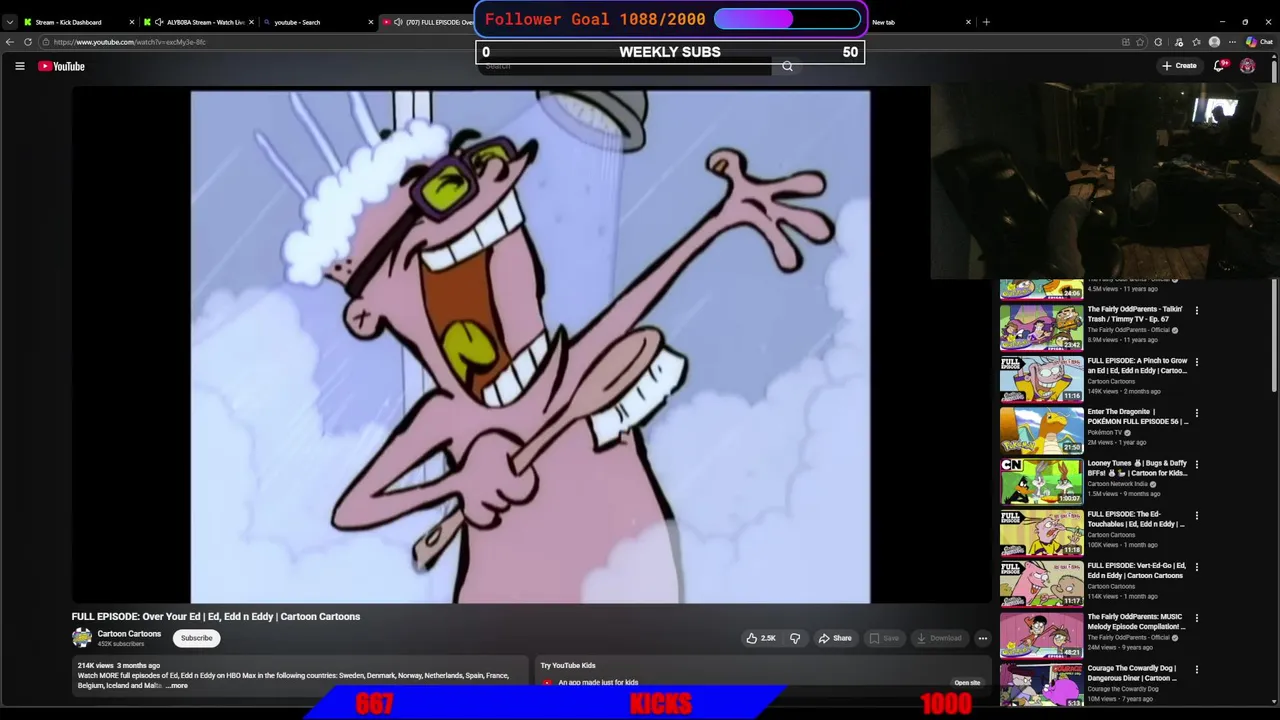This screenshot has height=720, width=1280.
Task: Open browser settings and more ellipsis
Action: point(1232,42)
